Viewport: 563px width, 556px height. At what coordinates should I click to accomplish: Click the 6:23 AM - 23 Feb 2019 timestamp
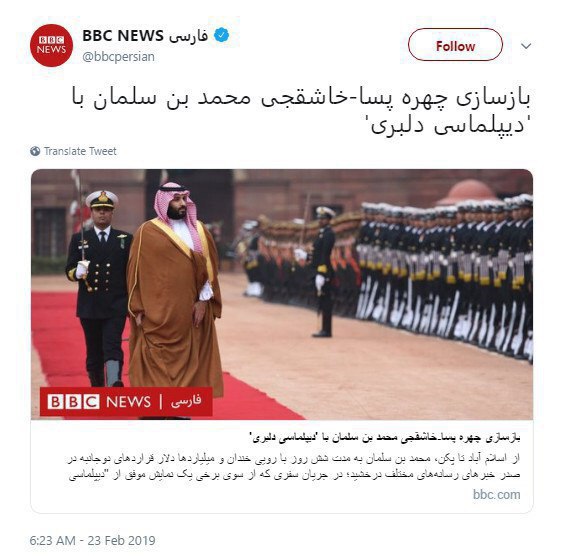[x=92, y=540]
